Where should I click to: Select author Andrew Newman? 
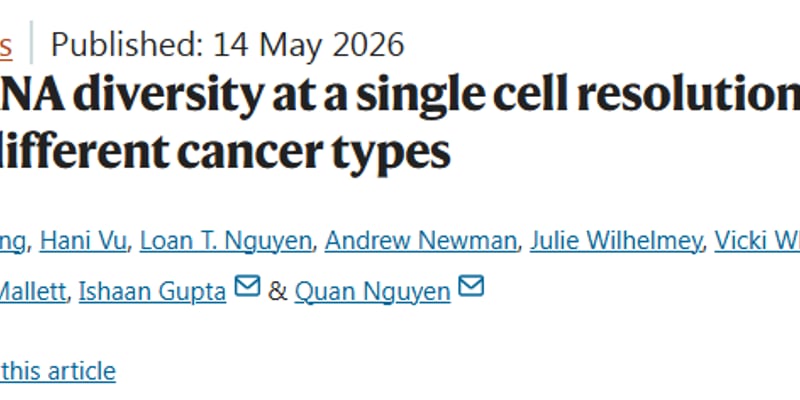(x=421, y=241)
